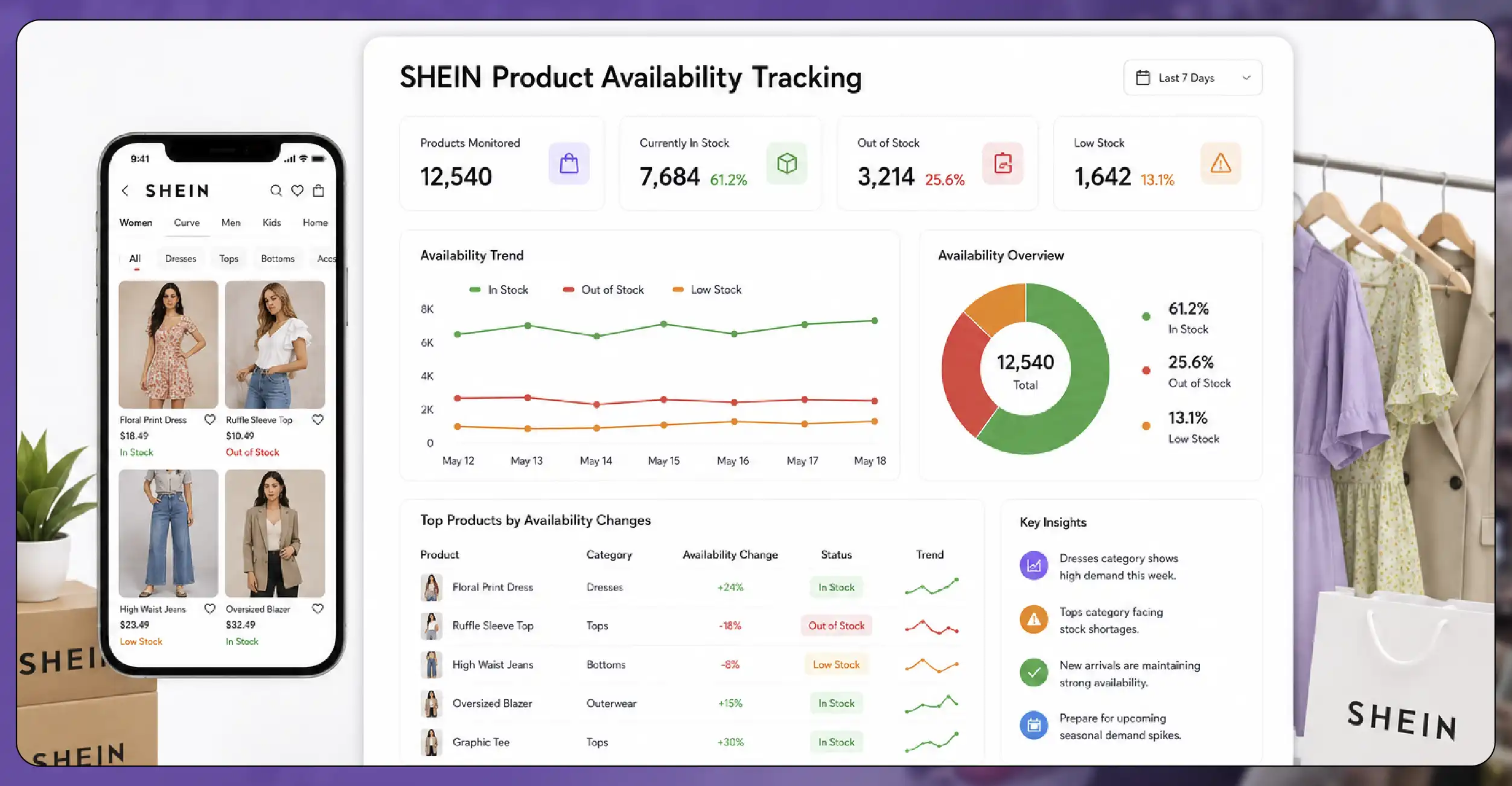Image resolution: width=1512 pixels, height=786 pixels.
Task: Click the blue calendar icon for seasonal demand insight
Action: tap(1034, 725)
